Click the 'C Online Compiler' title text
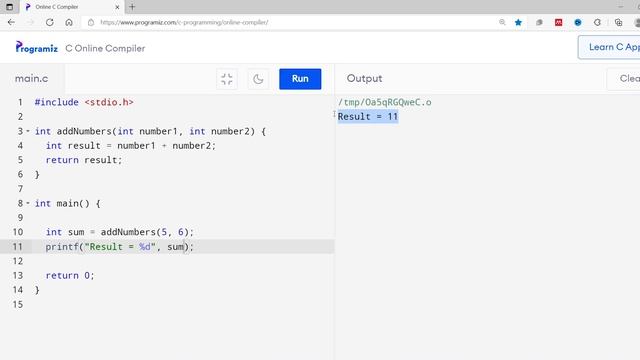This screenshot has height=360, width=640. coord(105,48)
